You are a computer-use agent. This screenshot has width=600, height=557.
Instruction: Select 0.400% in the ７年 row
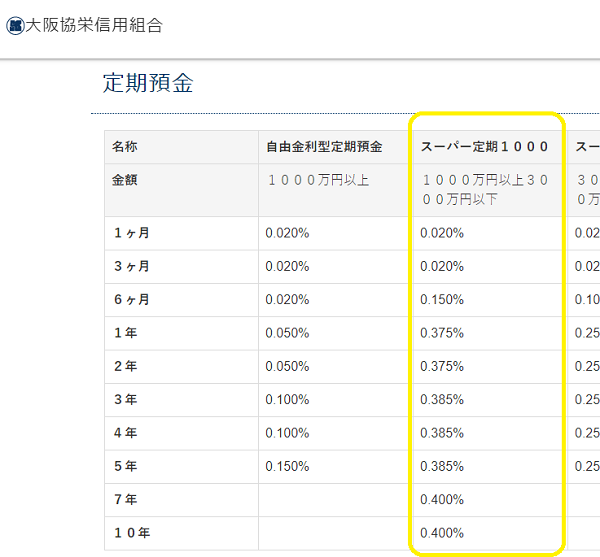tap(442, 499)
